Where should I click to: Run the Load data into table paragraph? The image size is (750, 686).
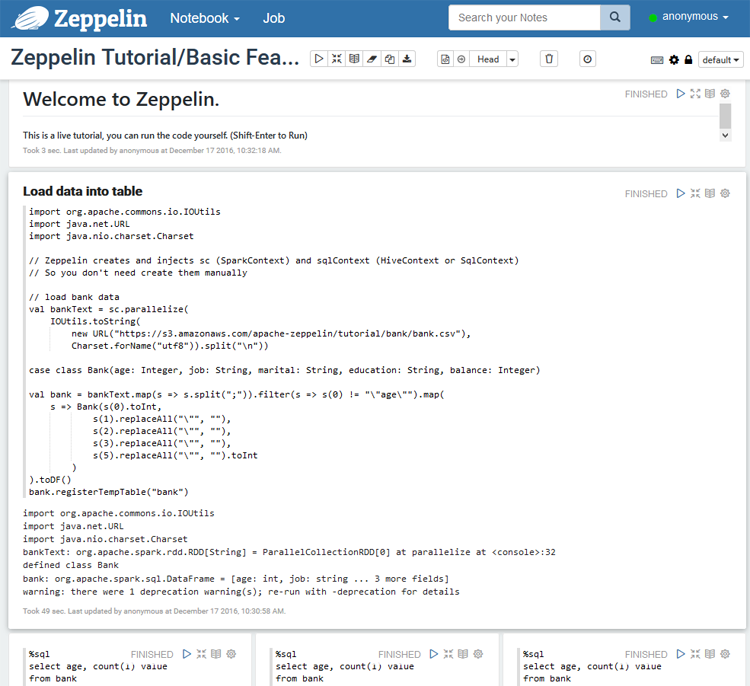tap(681, 193)
